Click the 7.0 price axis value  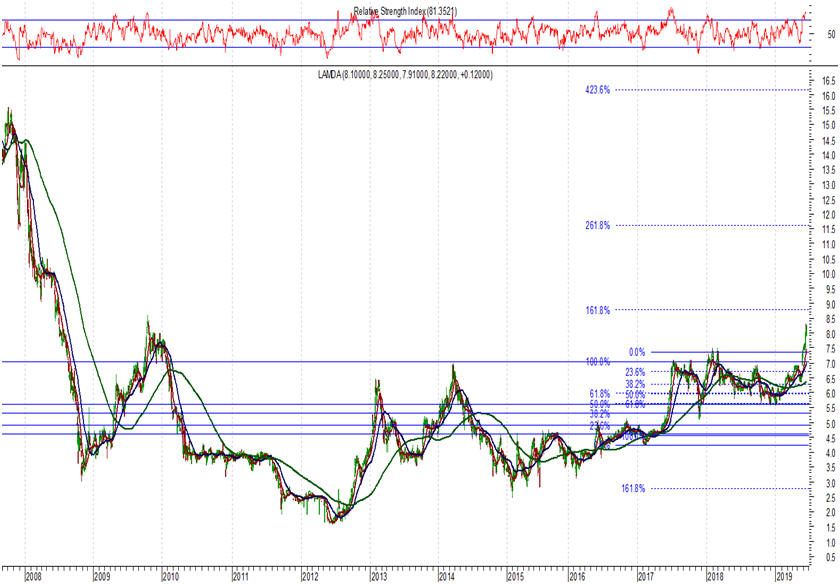pos(830,364)
